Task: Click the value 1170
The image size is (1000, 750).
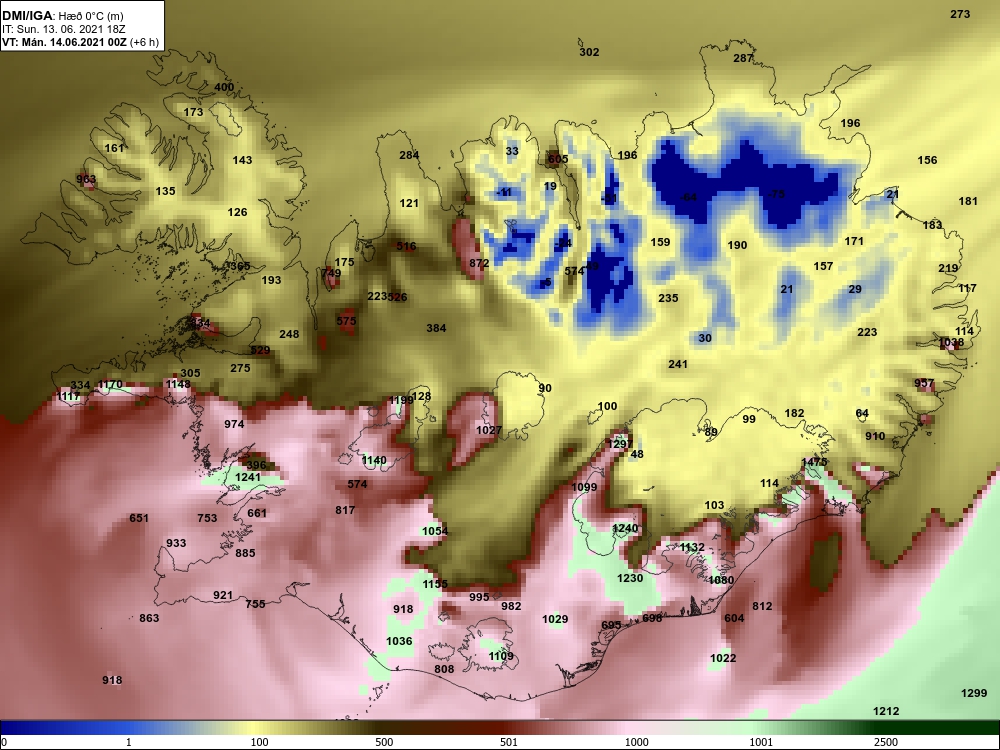Action: point(110,385)
